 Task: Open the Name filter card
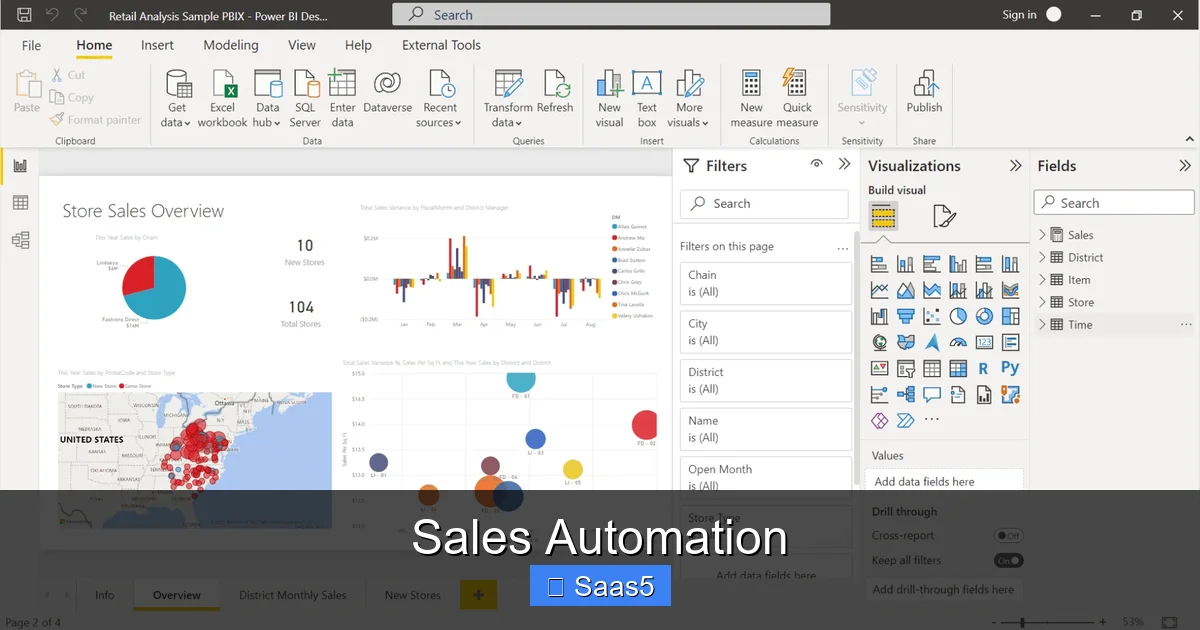point(766,429)
